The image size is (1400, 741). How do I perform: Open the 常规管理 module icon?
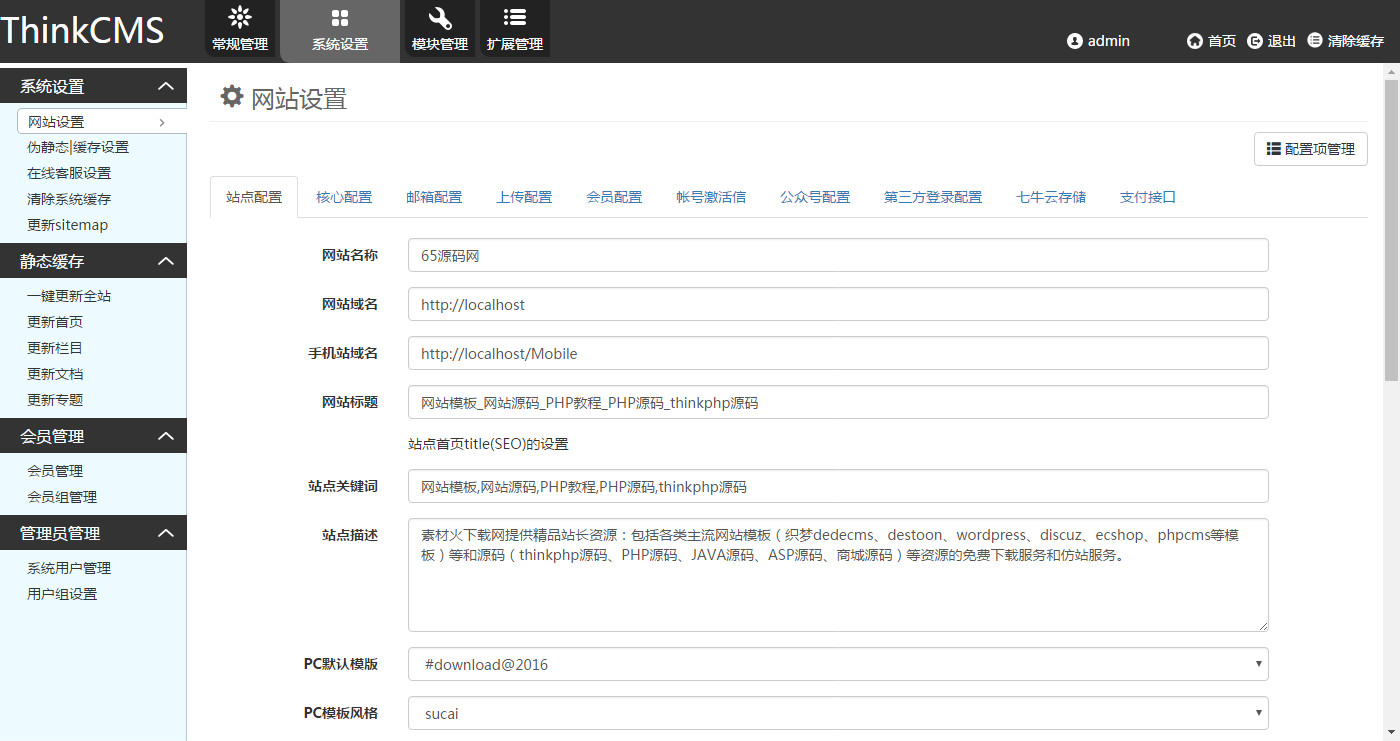[240, 17]
